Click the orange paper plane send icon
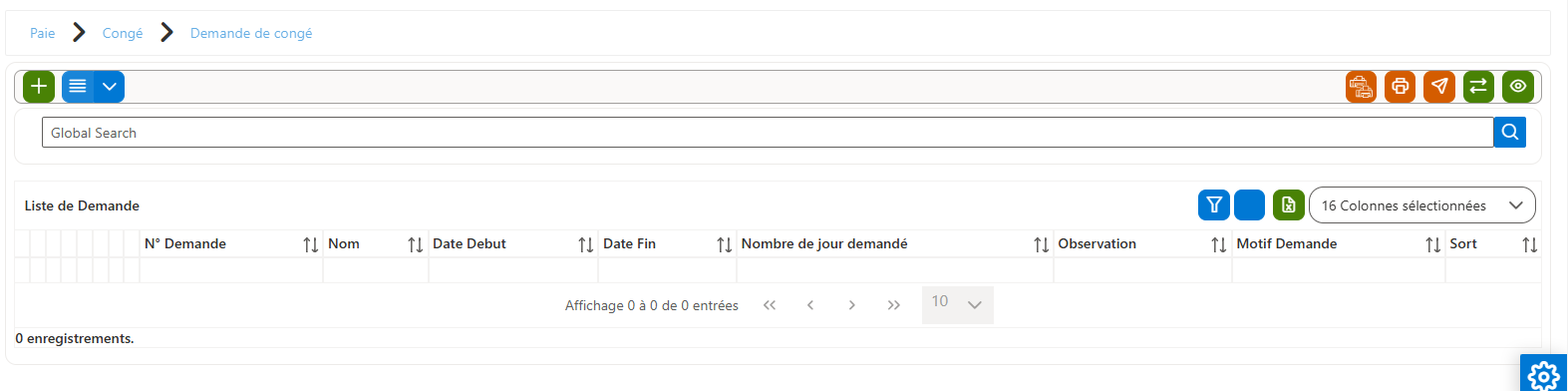This screenshot has height=391, width=1568. pyautogui.click(x=1439, y=87)
